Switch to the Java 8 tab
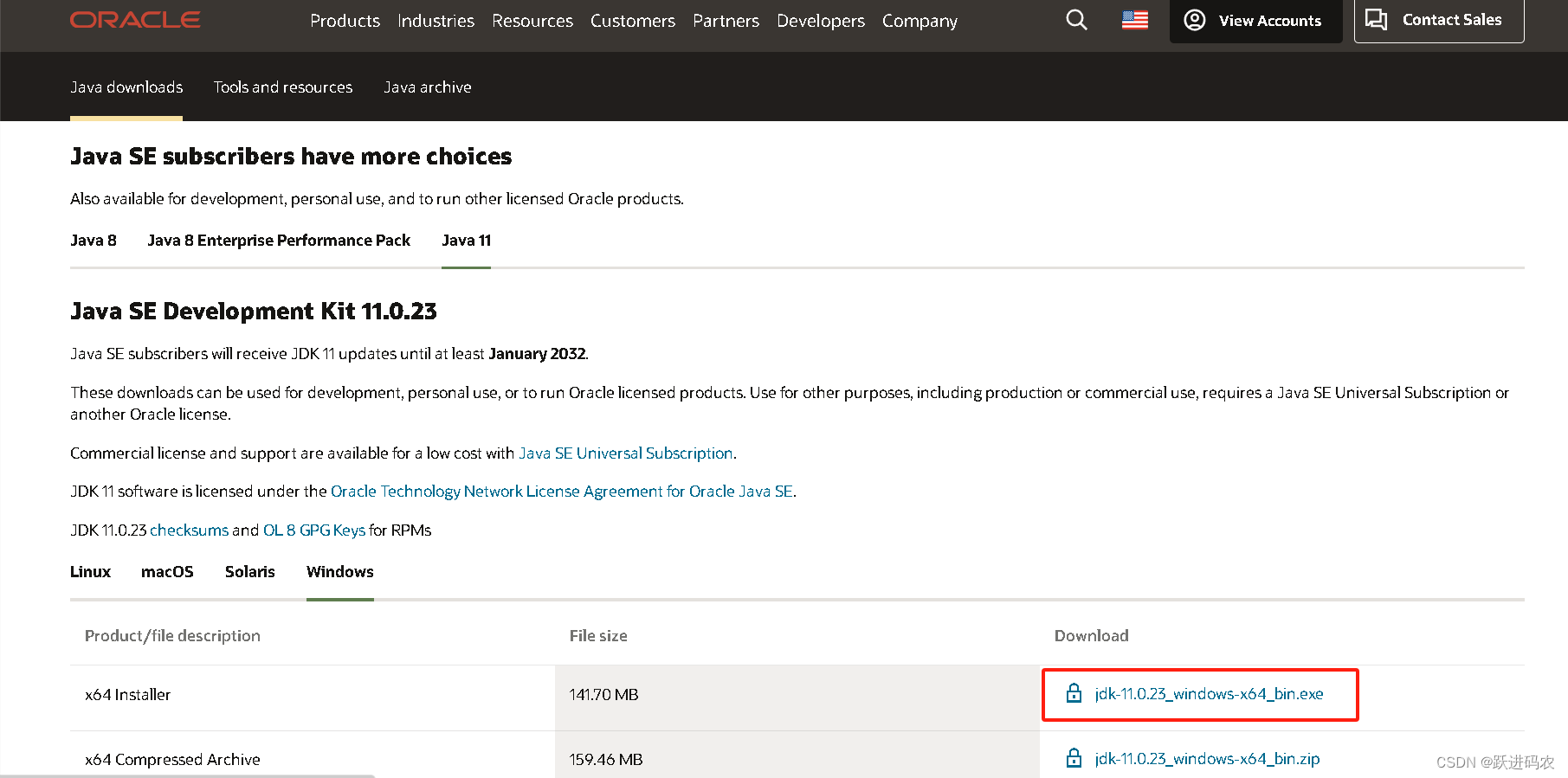The height and width of the screenshot is (778, 1568). 94,241
